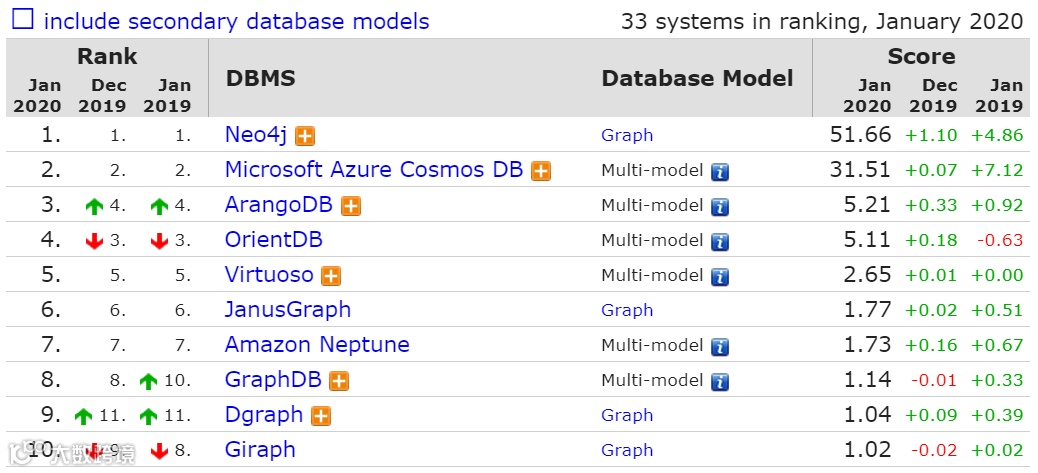This screenshot has width=1038, height=473.
Task: Open the JanusGraph link
Action: (288, 310)
